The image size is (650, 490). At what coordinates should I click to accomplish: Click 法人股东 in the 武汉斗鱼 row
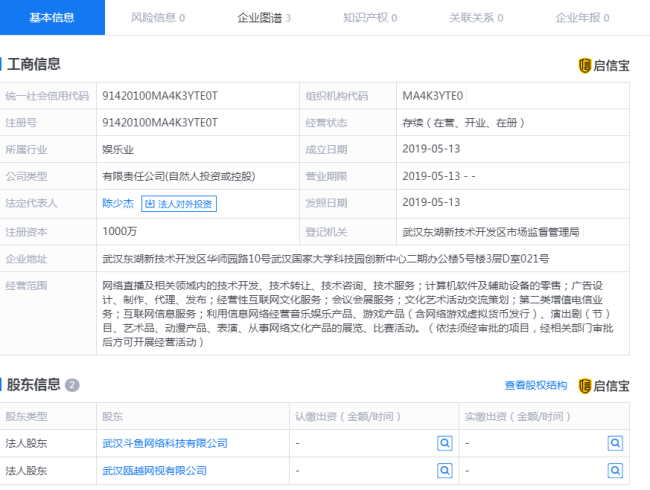pyautogui.click(x=26, y=444)
